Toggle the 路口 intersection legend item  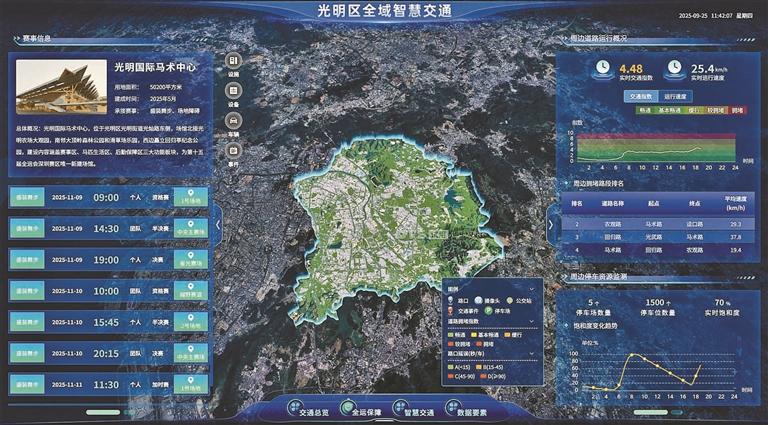tap(452, 299)
